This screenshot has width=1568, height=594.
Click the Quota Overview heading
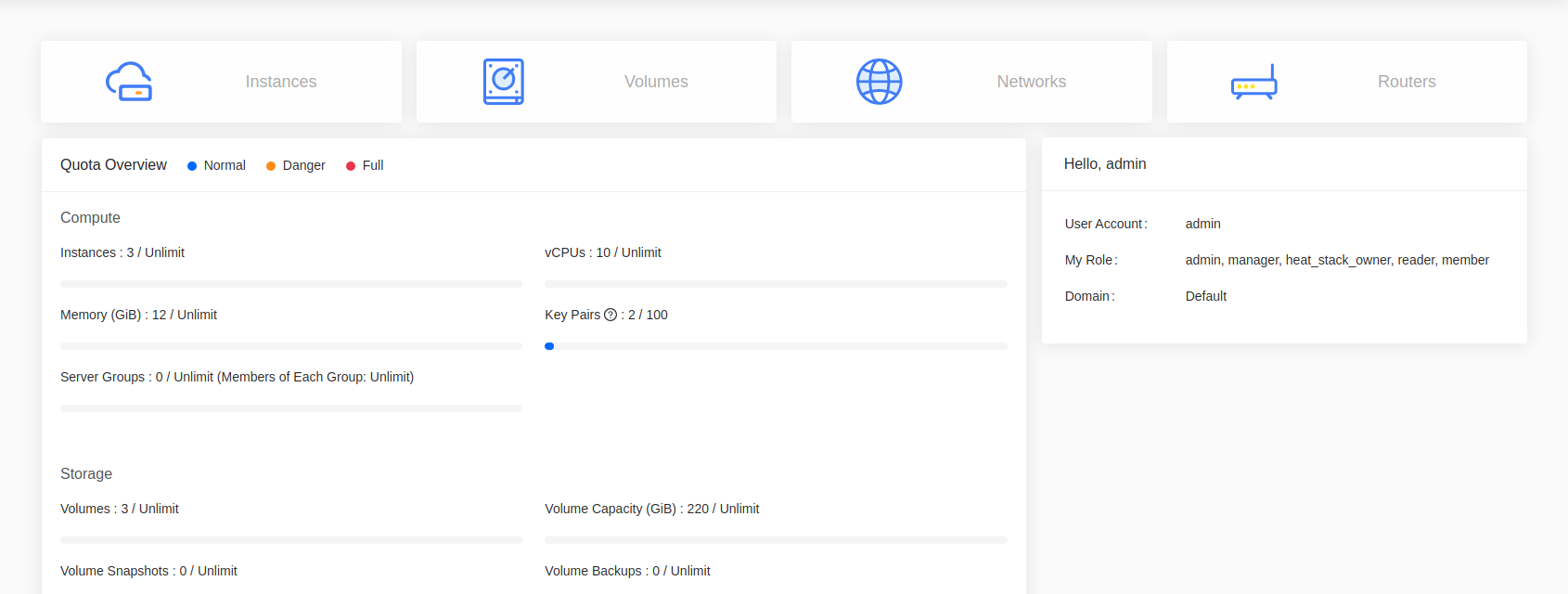(x=113, y=164)
